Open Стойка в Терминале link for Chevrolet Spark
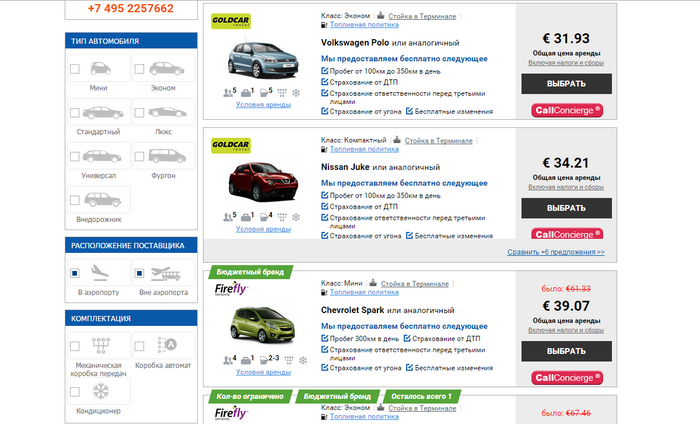 point(415,283)
